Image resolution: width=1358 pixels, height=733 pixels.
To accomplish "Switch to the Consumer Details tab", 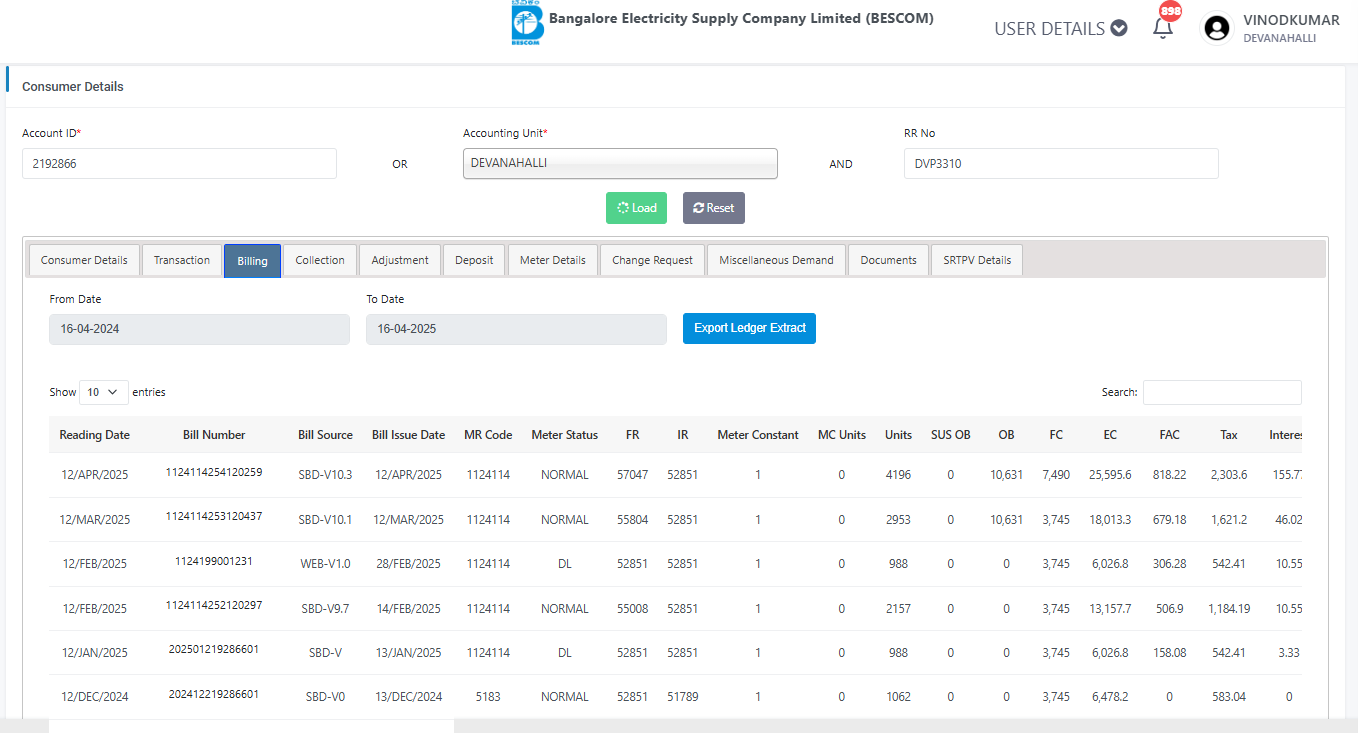I will (84, 260).
